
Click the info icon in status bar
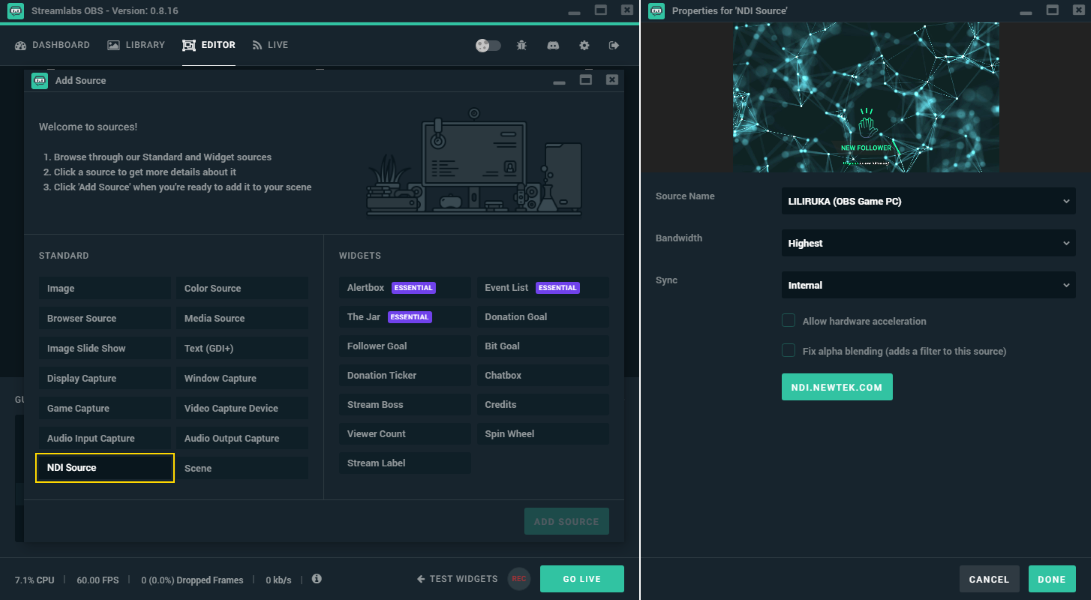pos(317,578)
